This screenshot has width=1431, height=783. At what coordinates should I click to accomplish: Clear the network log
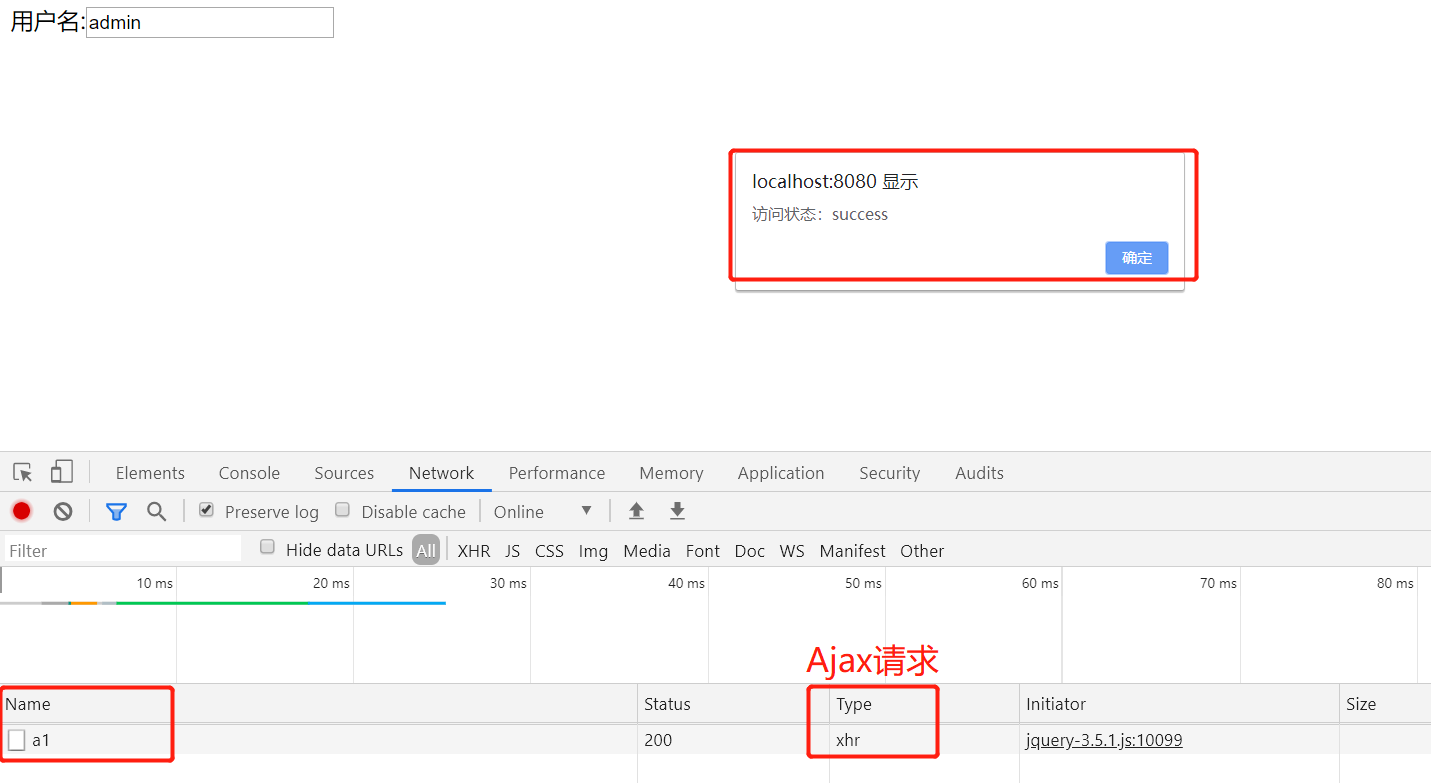coord(63,511)
